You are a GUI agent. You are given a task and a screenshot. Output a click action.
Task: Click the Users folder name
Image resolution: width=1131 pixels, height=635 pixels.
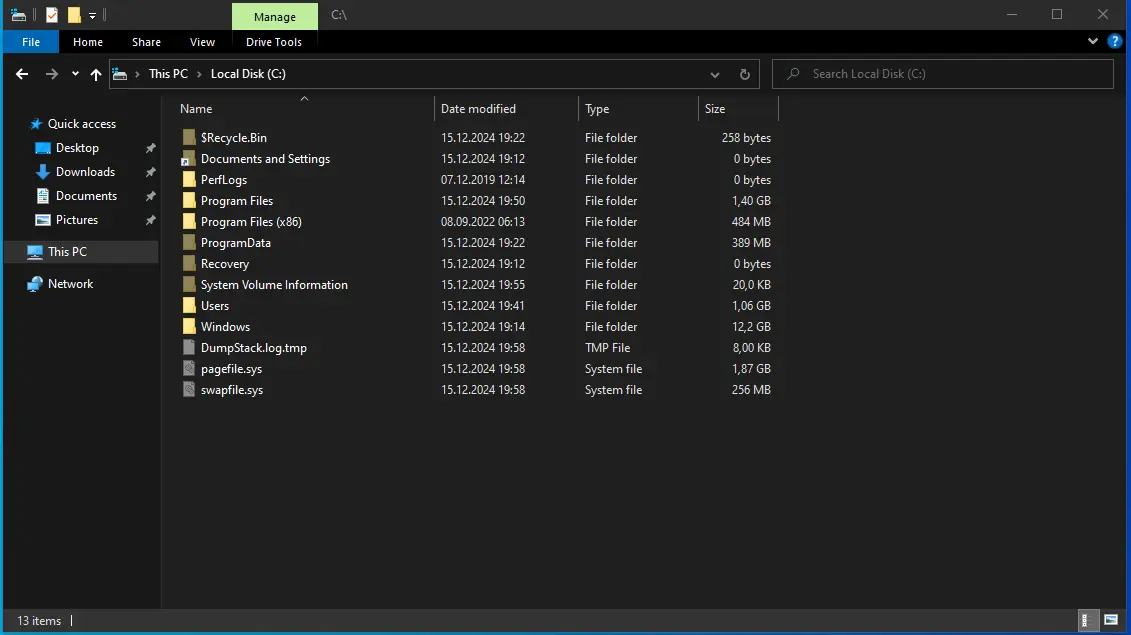215,306
